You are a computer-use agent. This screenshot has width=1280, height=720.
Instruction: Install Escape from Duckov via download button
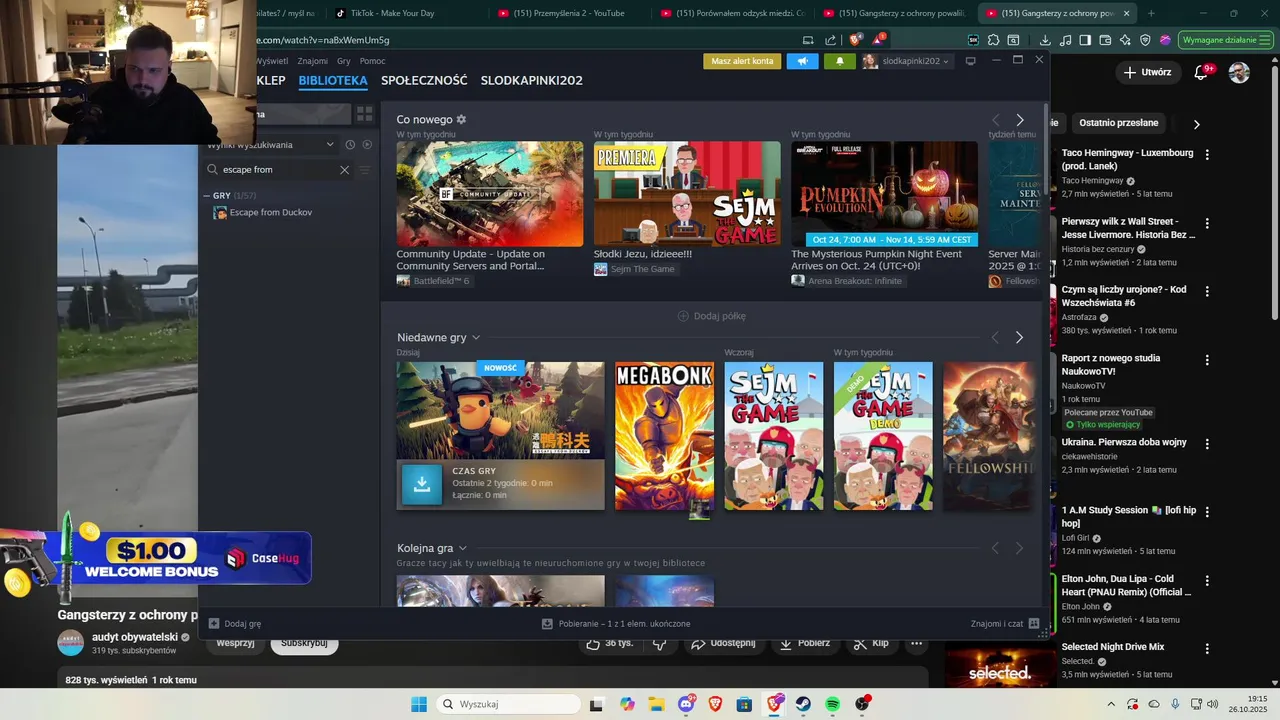(x=422, y=484)
